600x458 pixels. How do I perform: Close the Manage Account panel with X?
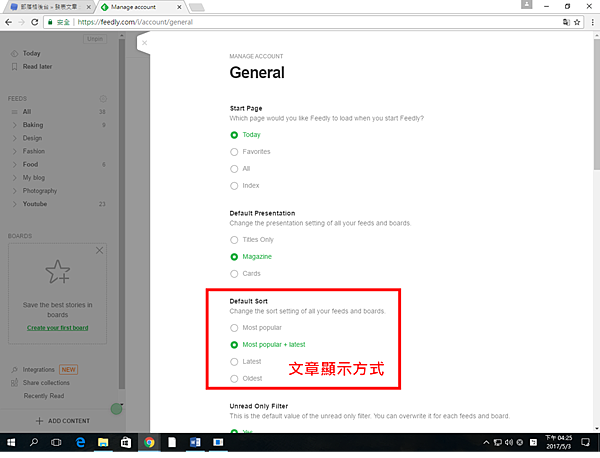(x=144, y=43)
